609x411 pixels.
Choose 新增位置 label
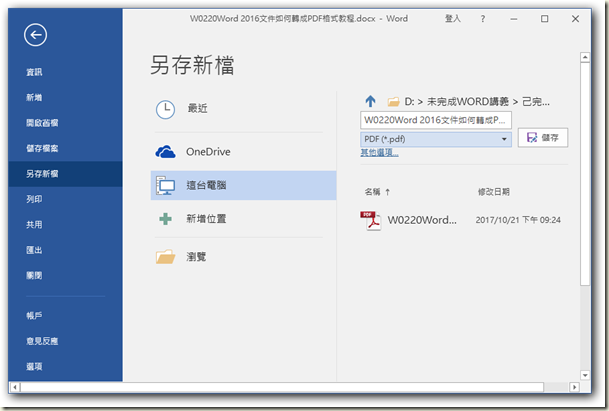click(206, 219)
